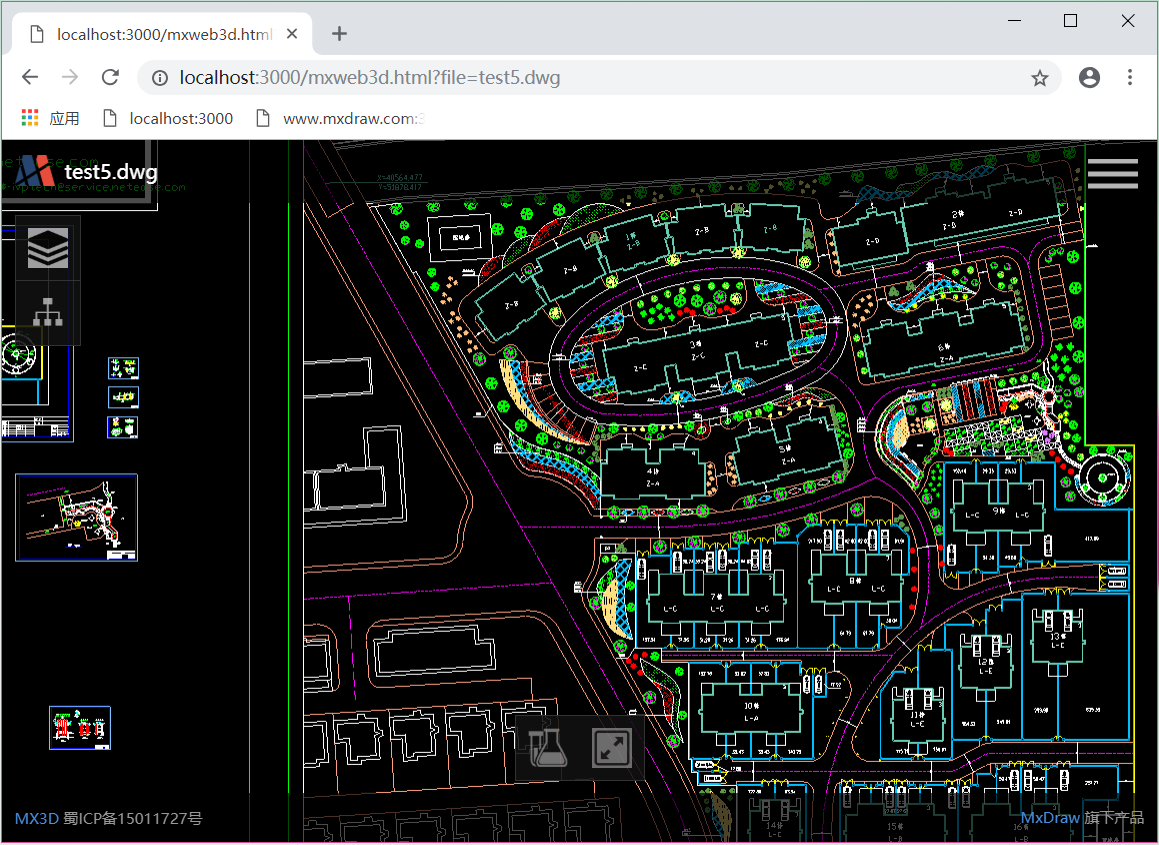This screenshot has width=1159, height=845.
Task: Open the layers stack panel icon
Action: point(48,248)
